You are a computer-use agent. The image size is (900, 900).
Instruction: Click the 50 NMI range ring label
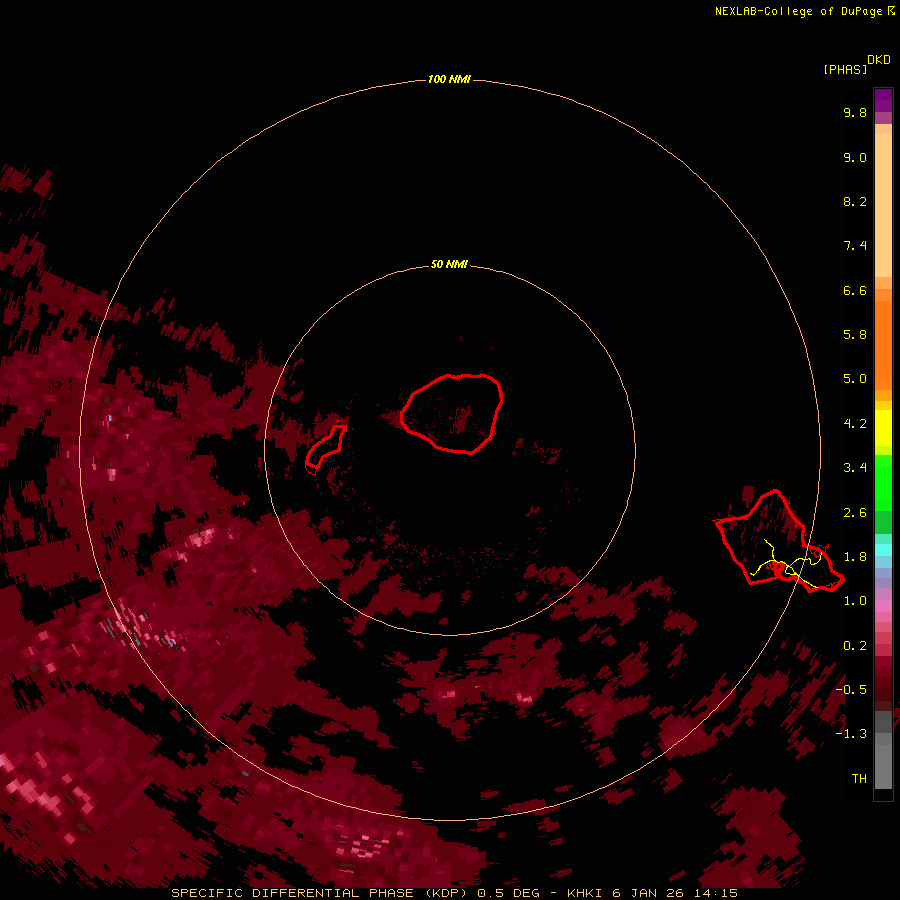[x=449, y=264]
